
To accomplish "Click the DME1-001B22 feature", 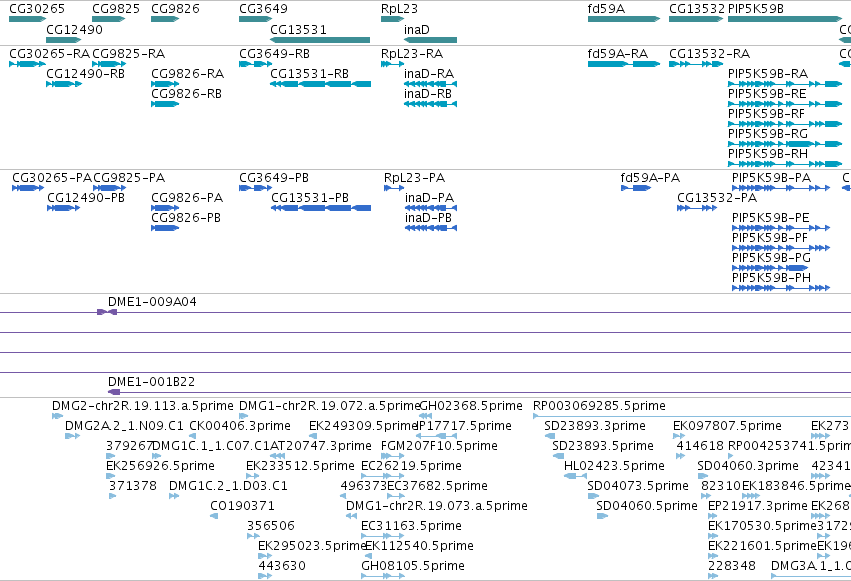I will [x=114, y=392].
